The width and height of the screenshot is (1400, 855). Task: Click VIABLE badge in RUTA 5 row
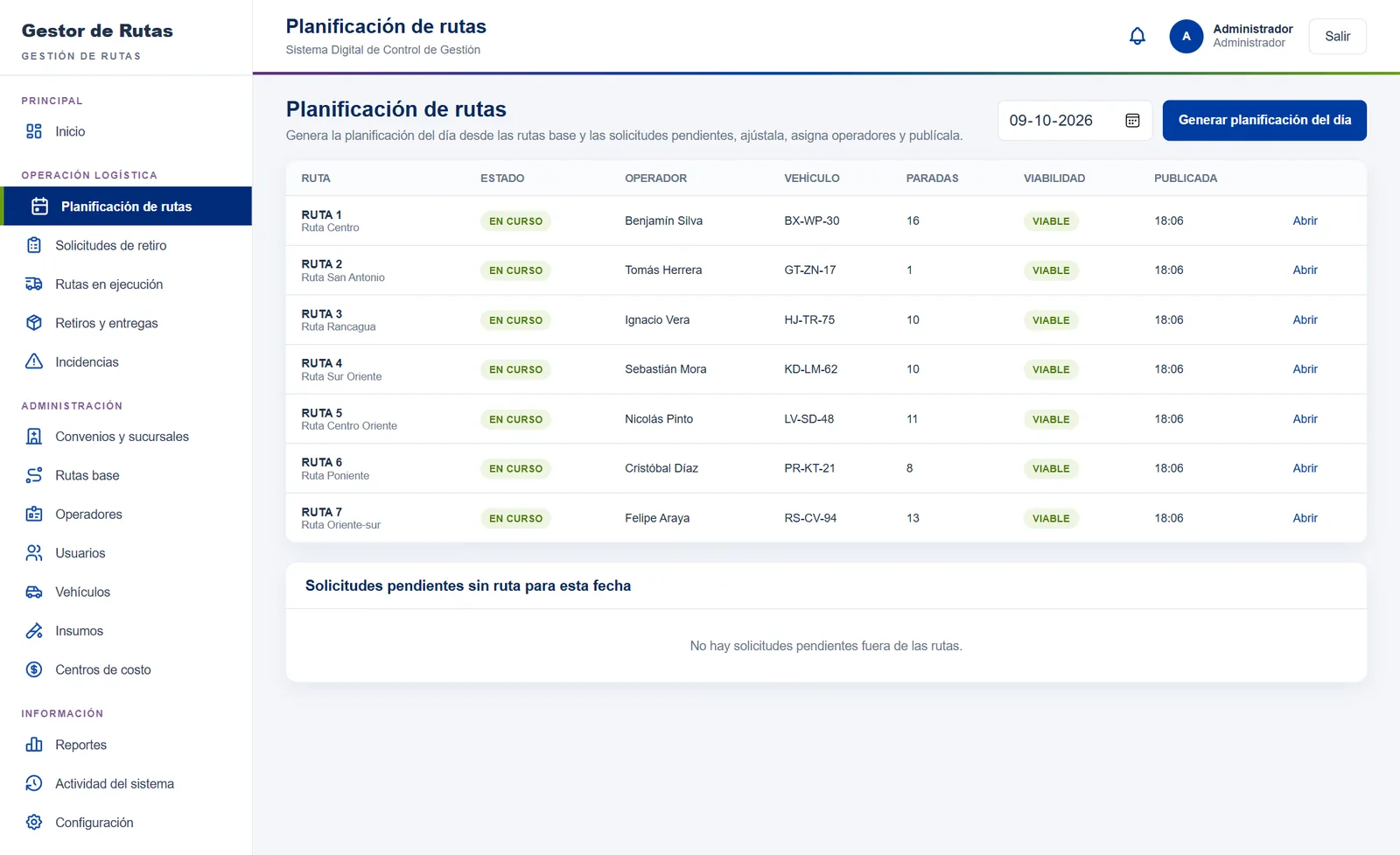1051,419
